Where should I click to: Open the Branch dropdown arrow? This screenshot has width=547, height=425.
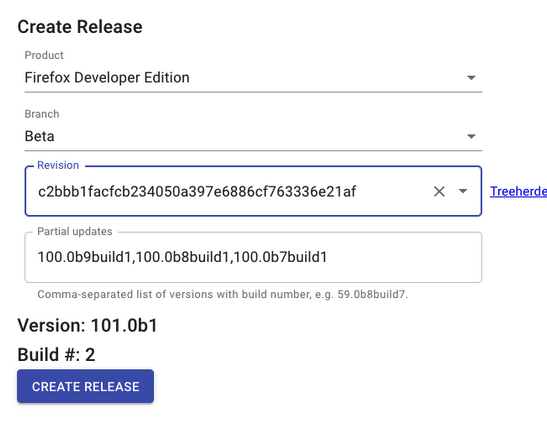point(471,136)
